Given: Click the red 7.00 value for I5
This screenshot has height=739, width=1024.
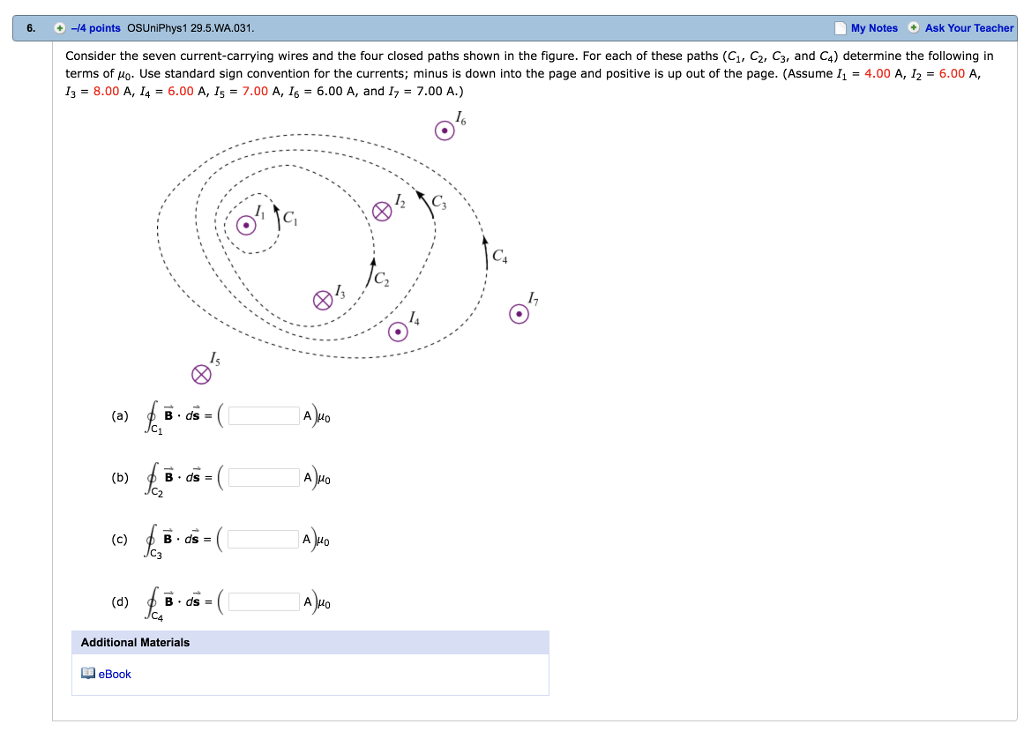Looking at the screenshot, I should click(x=255, y=91).
